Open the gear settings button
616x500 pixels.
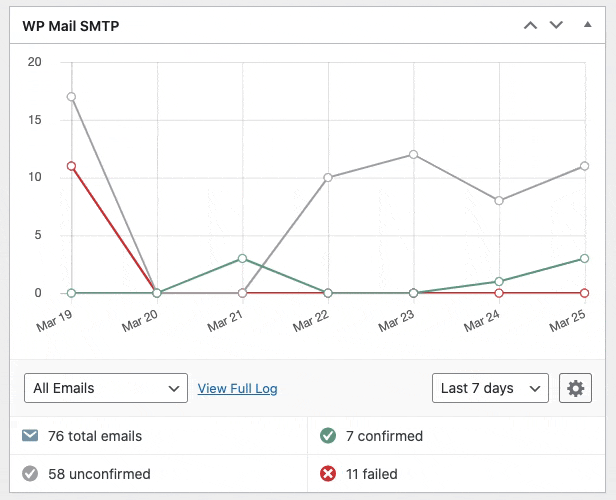[575, 388]
